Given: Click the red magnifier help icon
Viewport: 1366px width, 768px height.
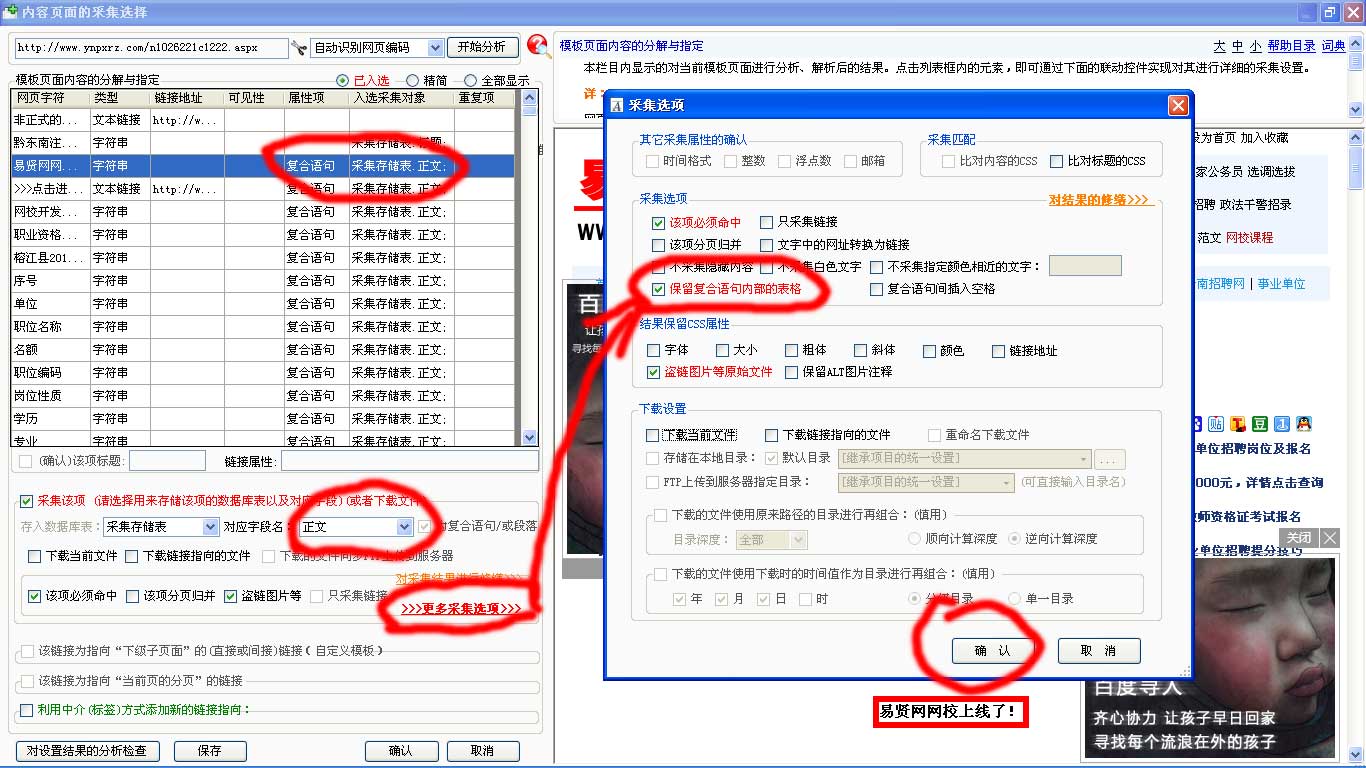Looking at the screenshot, I should tap(538, 45).
